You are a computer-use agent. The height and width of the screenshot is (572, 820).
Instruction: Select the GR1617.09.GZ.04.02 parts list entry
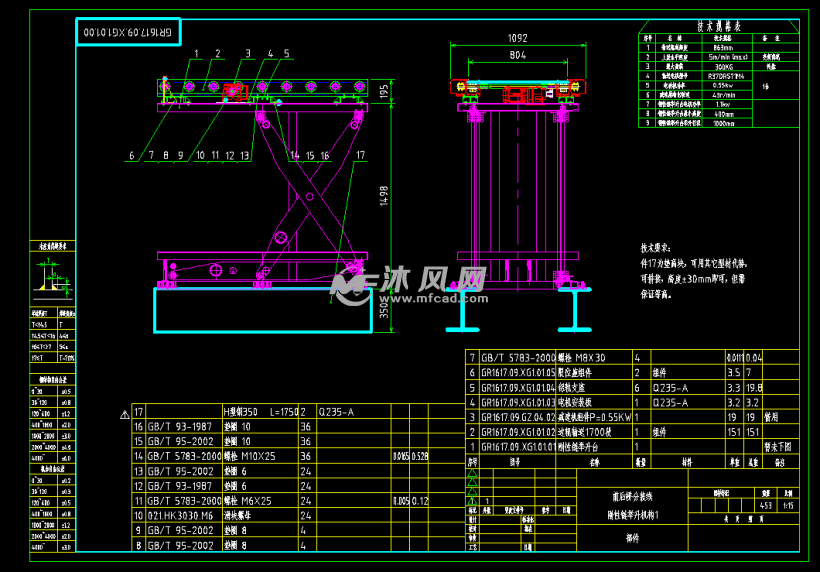pos(517,417)
